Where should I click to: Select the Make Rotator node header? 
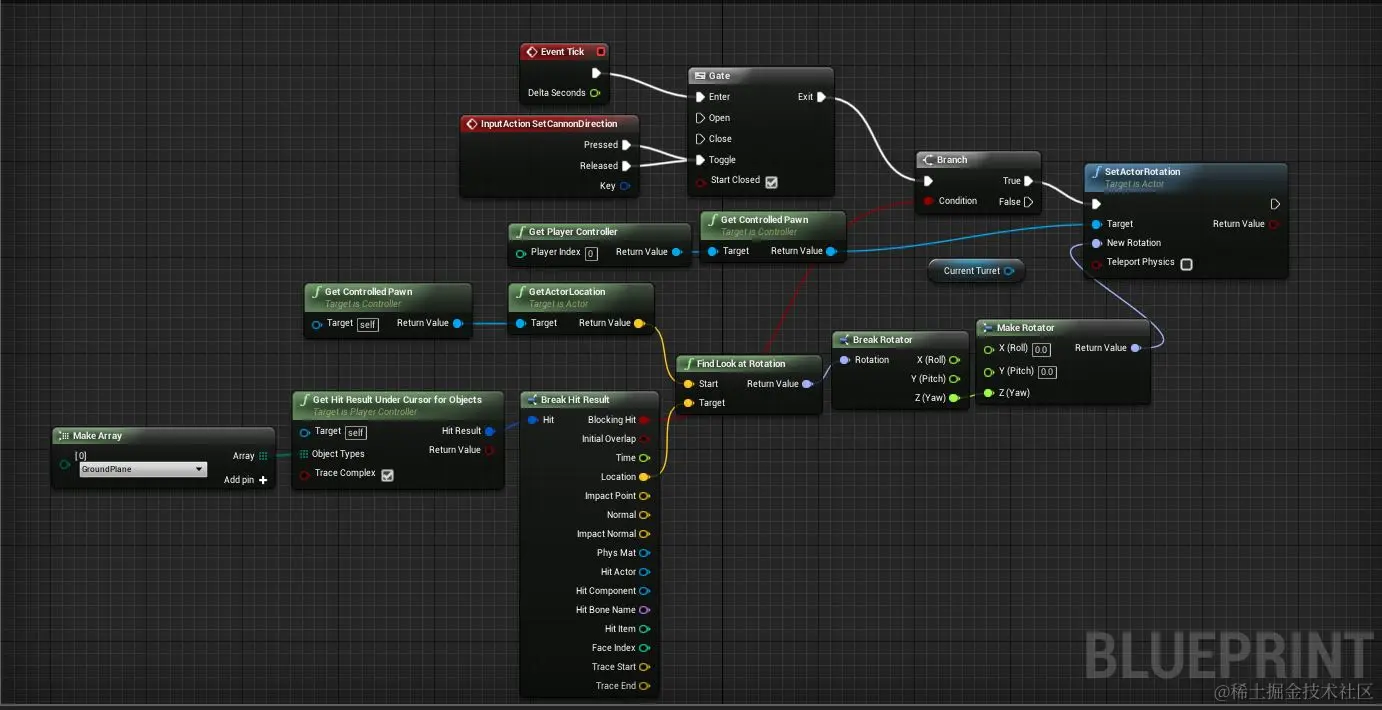1063,328
